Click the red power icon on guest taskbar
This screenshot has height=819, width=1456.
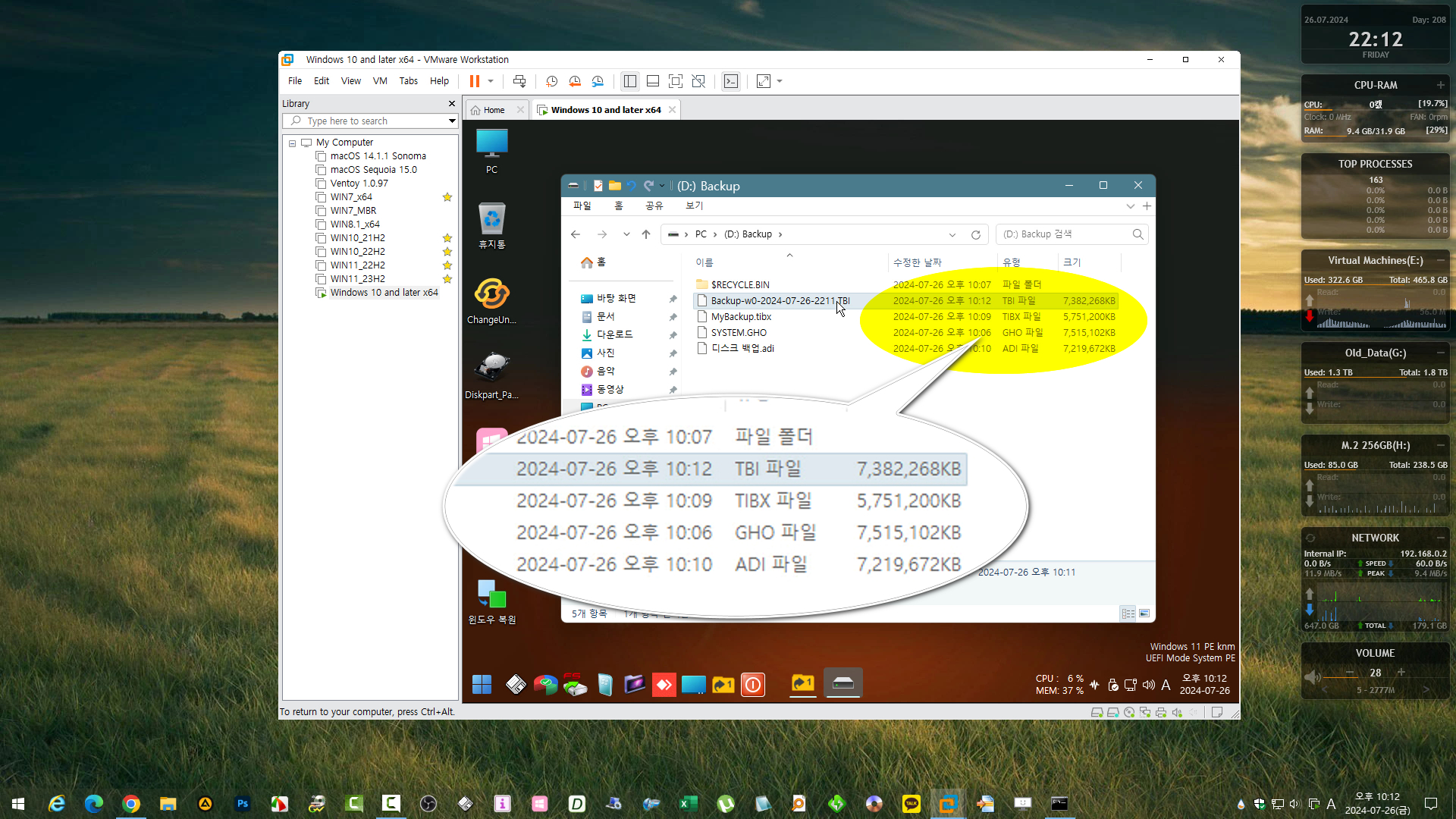[x=753, y=685]
